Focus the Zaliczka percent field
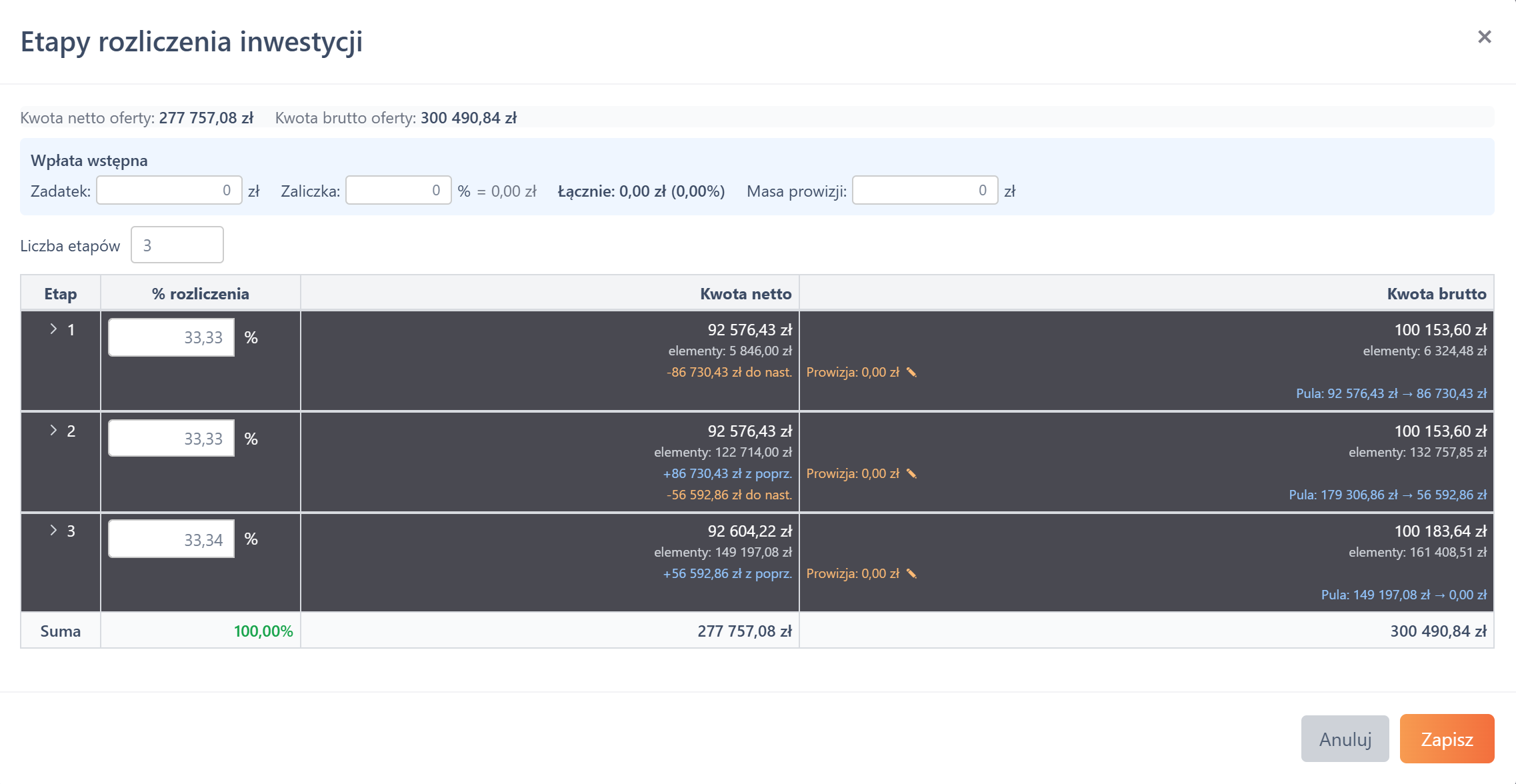This screenshot has width=1516, height=784. coord(398,191)
